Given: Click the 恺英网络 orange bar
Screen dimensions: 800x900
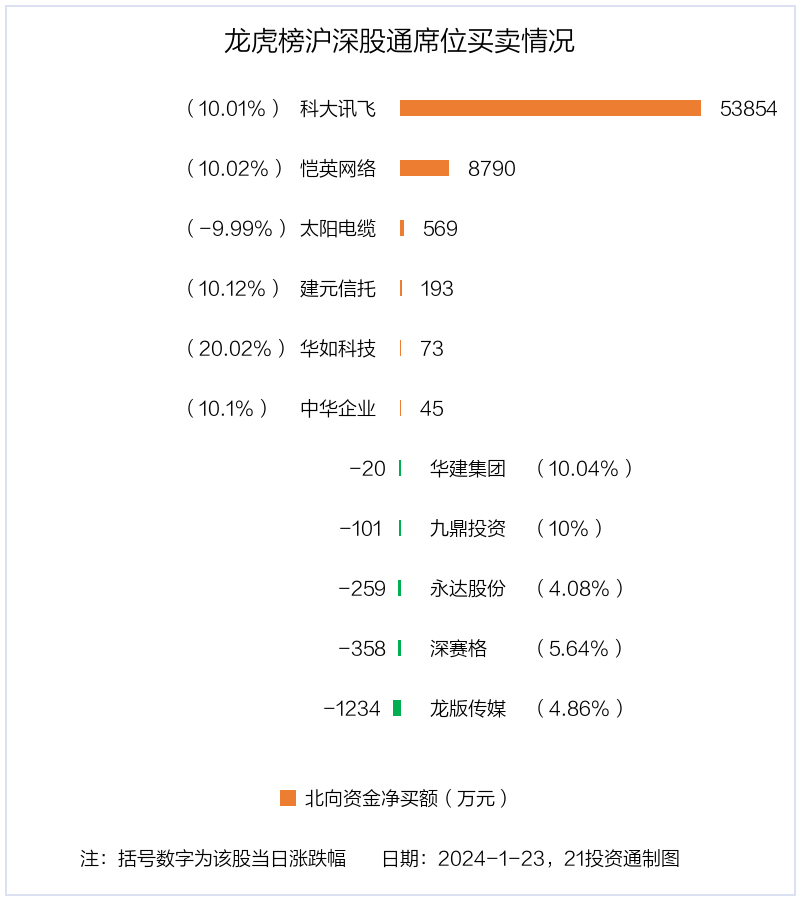Looking at the screenshot, I should pyautogui.click(x=424, y=168).
